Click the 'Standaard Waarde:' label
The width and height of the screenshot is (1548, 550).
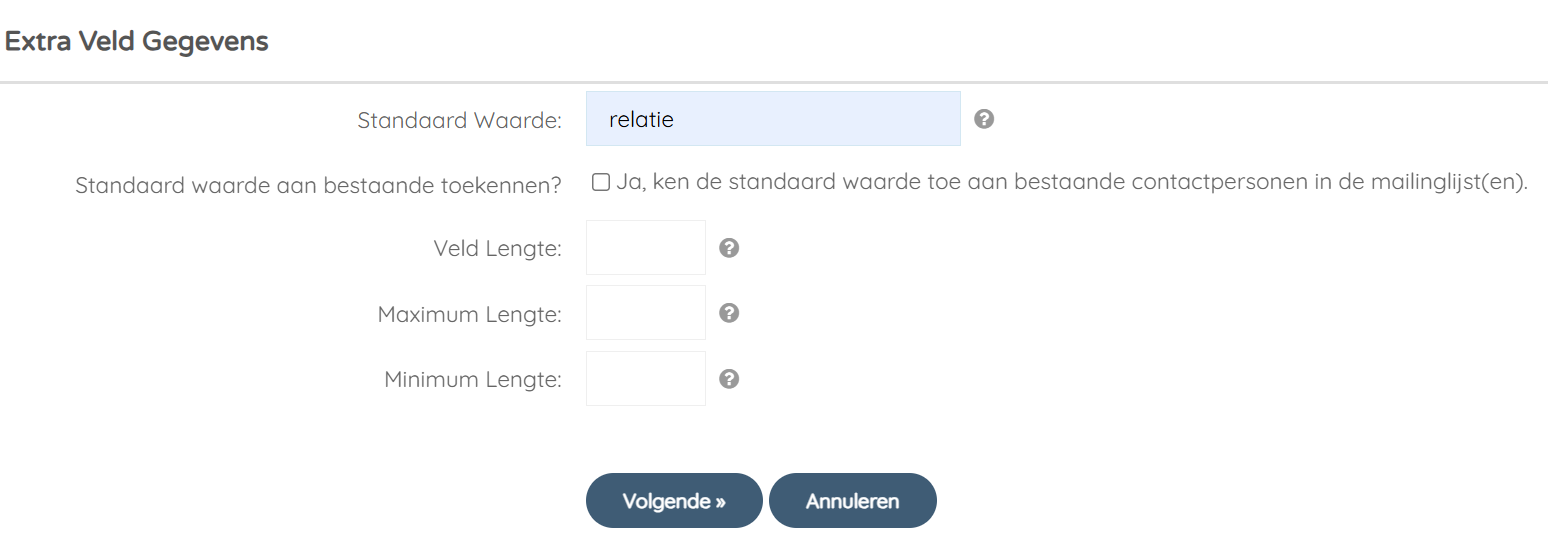pos(460,121)
